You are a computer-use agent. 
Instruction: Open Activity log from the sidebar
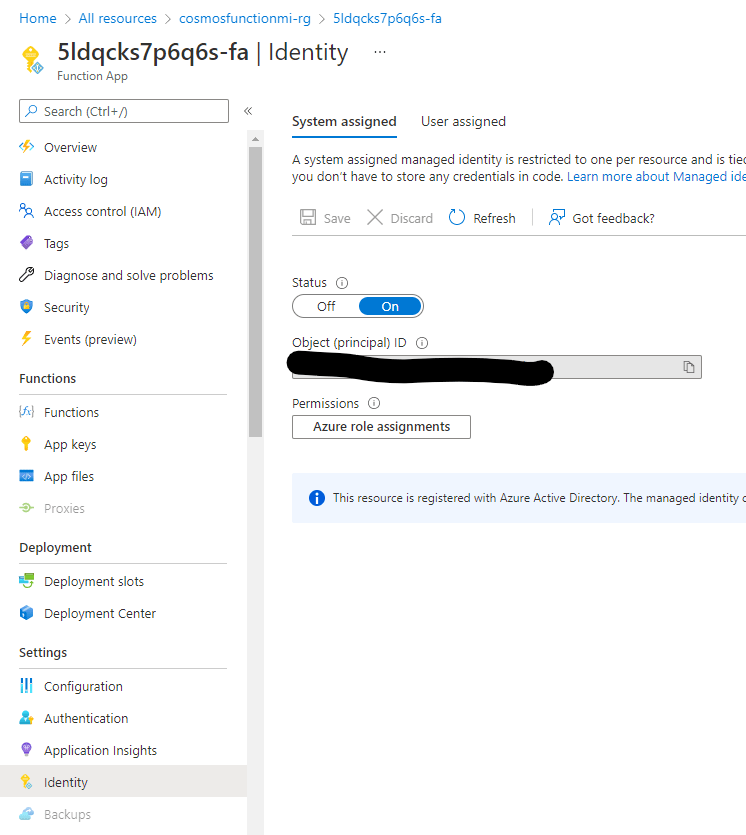pyautogui.click(x=76, y=179)
